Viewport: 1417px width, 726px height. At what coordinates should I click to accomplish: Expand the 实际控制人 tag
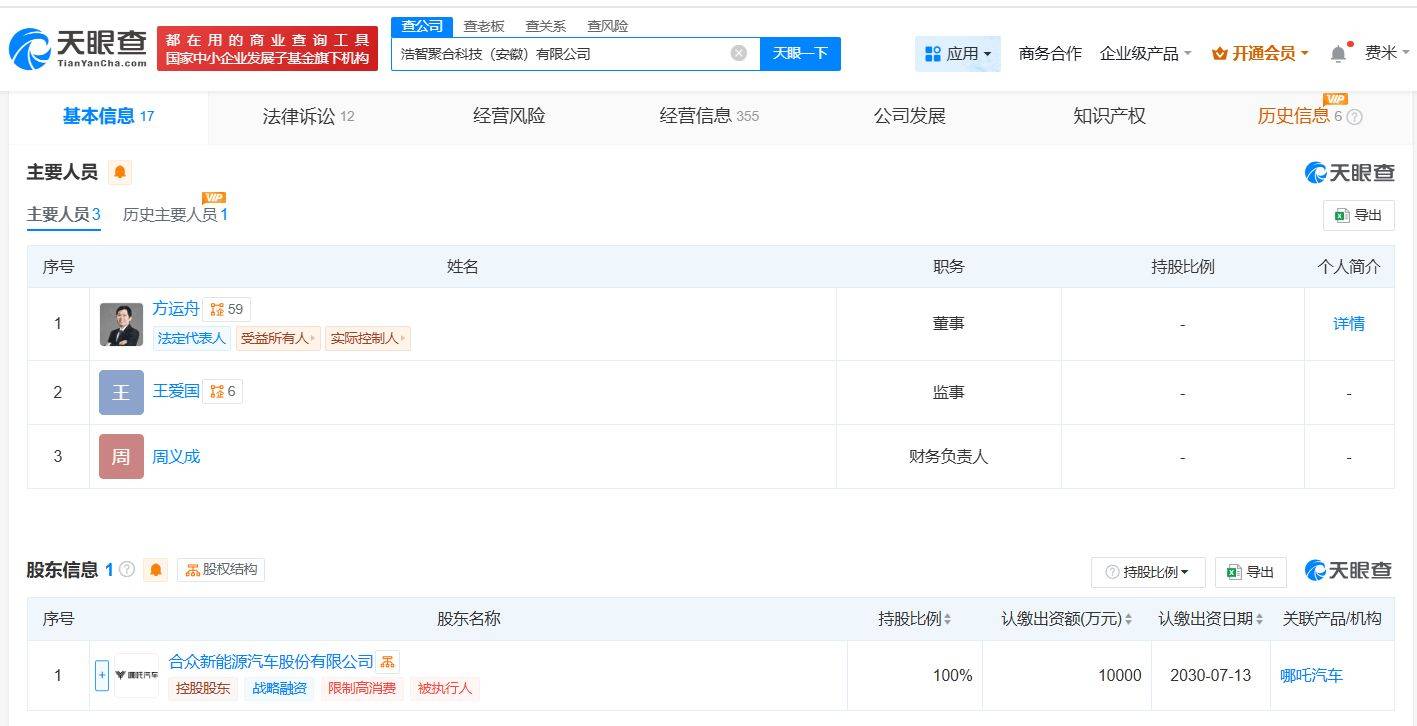click(368, 338)
